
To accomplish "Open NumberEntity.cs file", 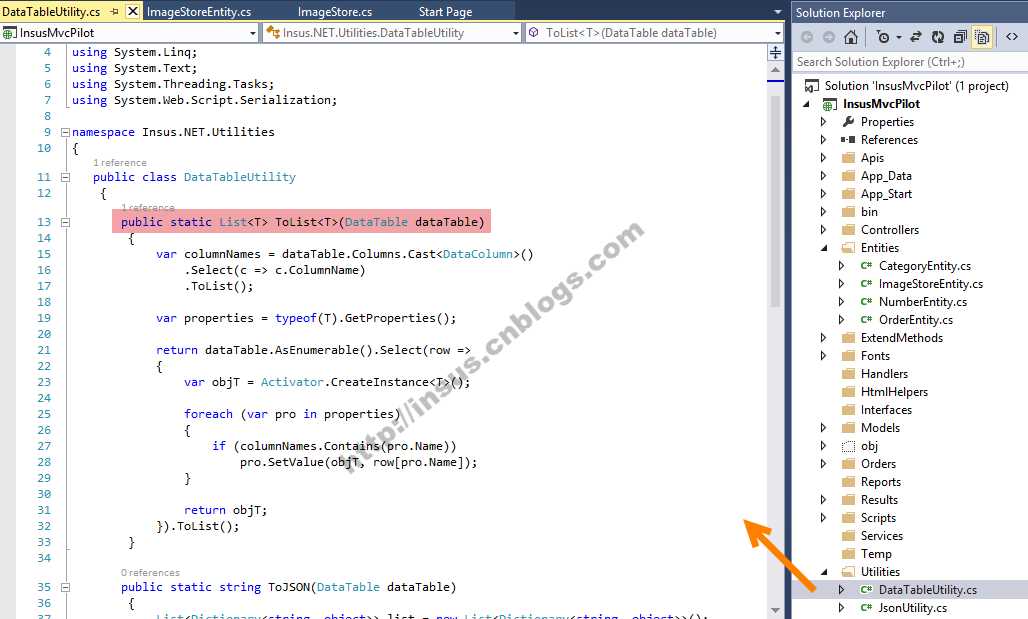I will [922, 302].
